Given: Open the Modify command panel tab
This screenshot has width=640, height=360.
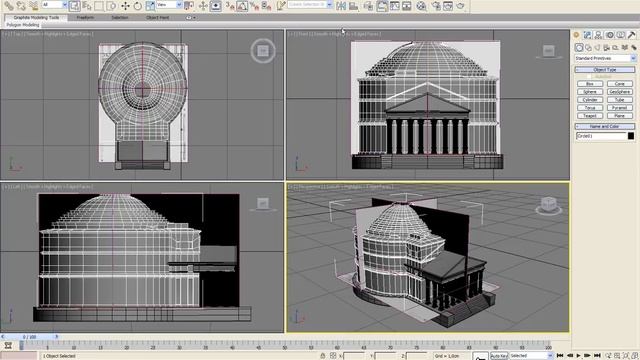Looking at the screenshot, I should click(x=587, y=35).
